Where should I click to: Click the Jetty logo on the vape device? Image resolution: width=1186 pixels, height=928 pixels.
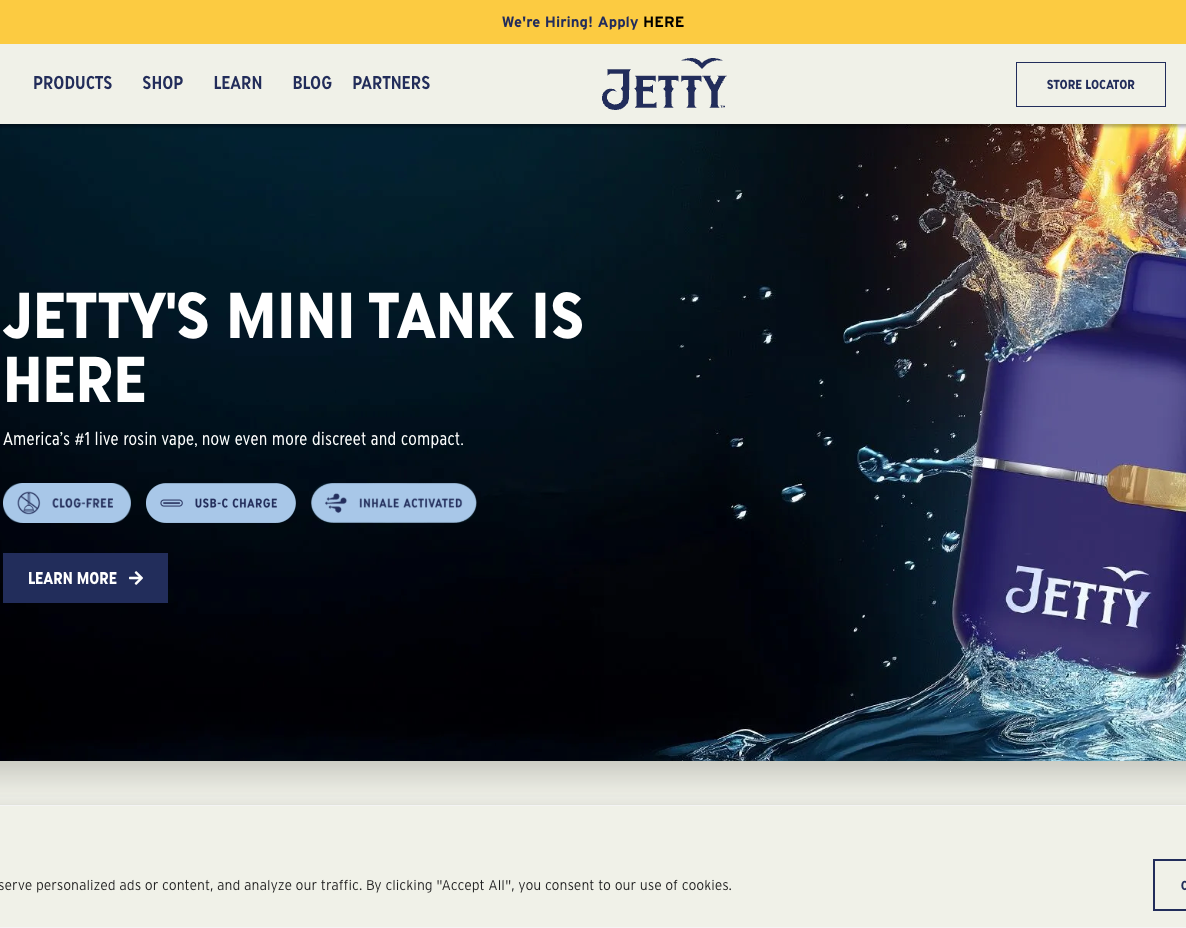1078,596
